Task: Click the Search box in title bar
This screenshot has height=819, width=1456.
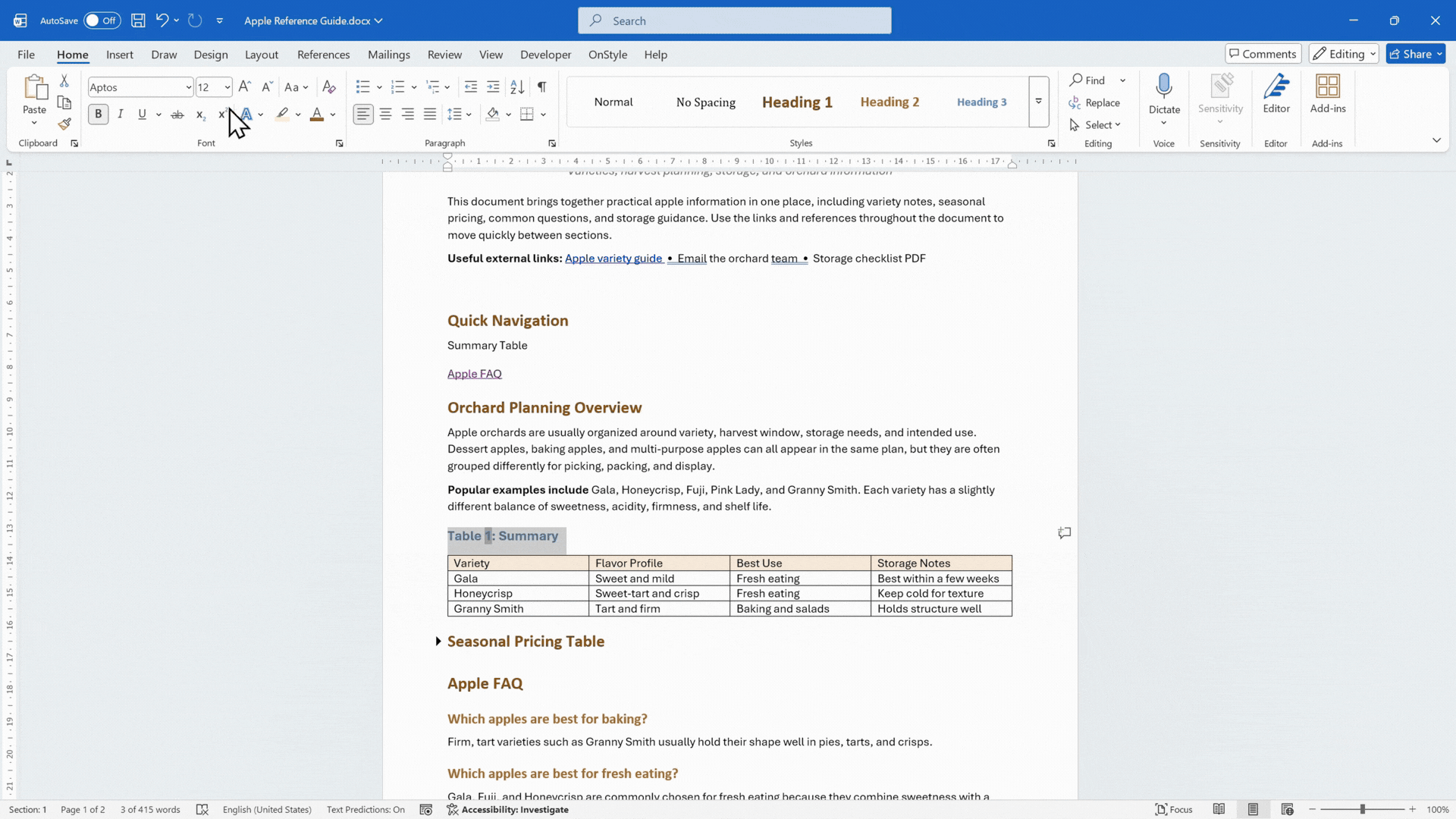Action: point(734,20)
